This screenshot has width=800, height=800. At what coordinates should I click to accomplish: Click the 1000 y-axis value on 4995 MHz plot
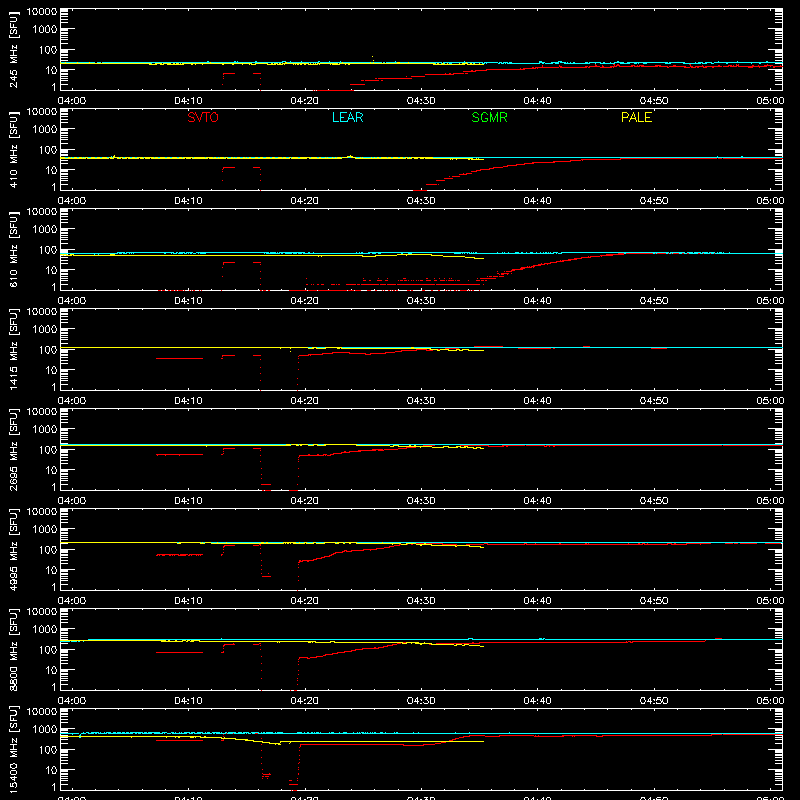pyautogui.click(x=45, y=529)
